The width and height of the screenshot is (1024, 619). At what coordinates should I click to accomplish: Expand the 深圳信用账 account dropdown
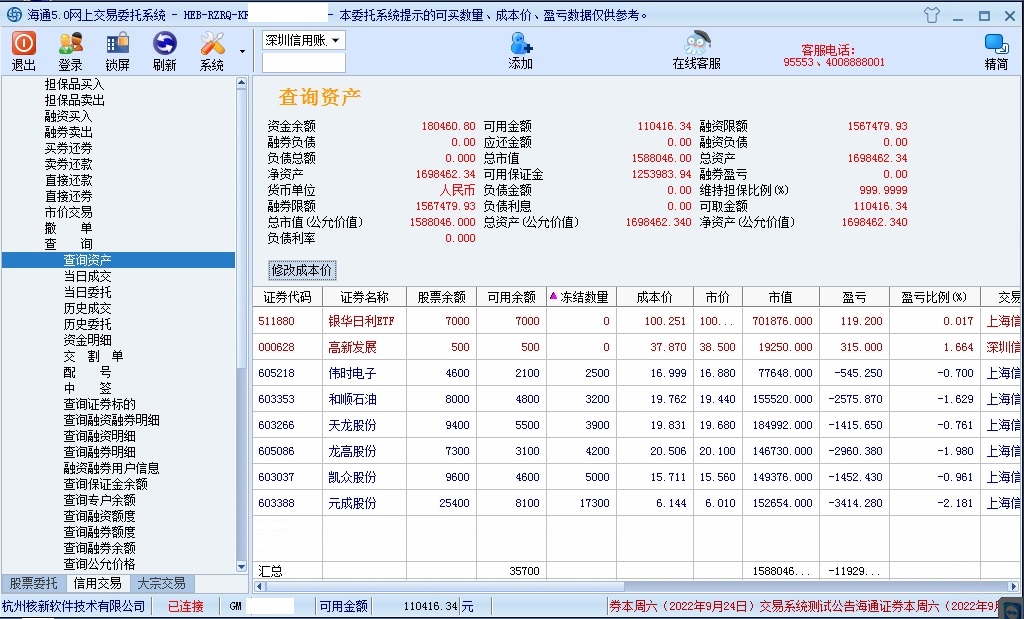(335, 41)
